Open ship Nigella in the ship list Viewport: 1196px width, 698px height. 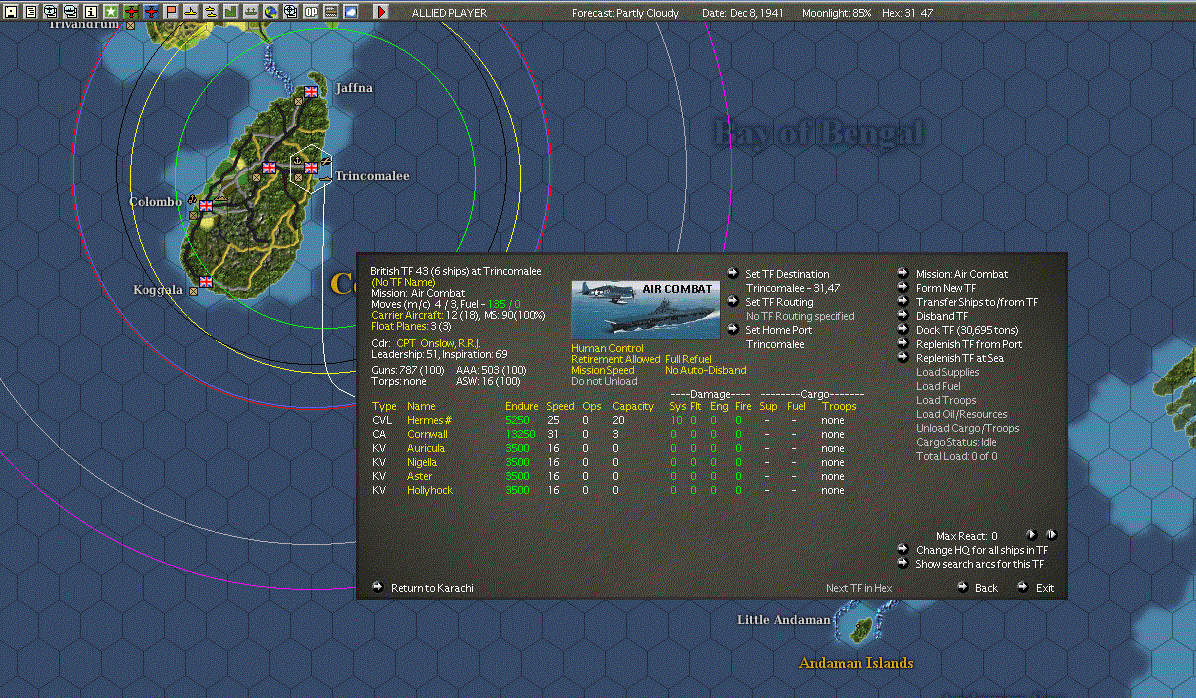pos(422,462)
